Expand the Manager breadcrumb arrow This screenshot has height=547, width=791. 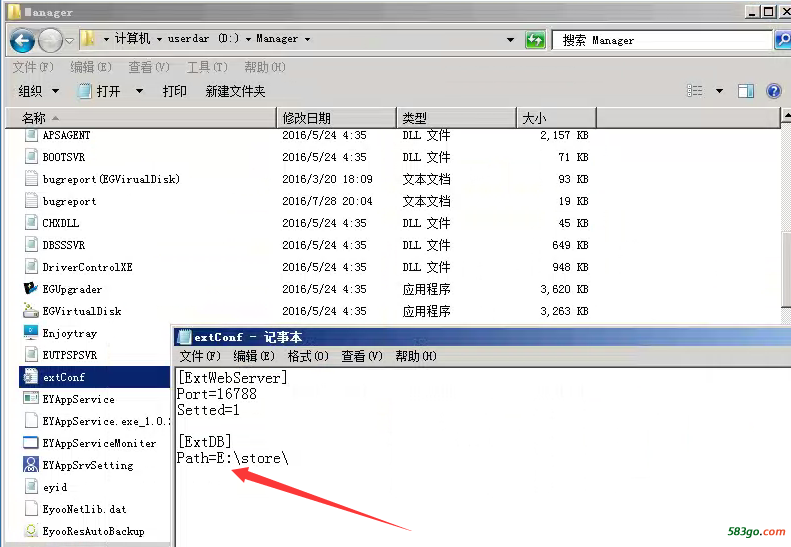pos(307,39)
